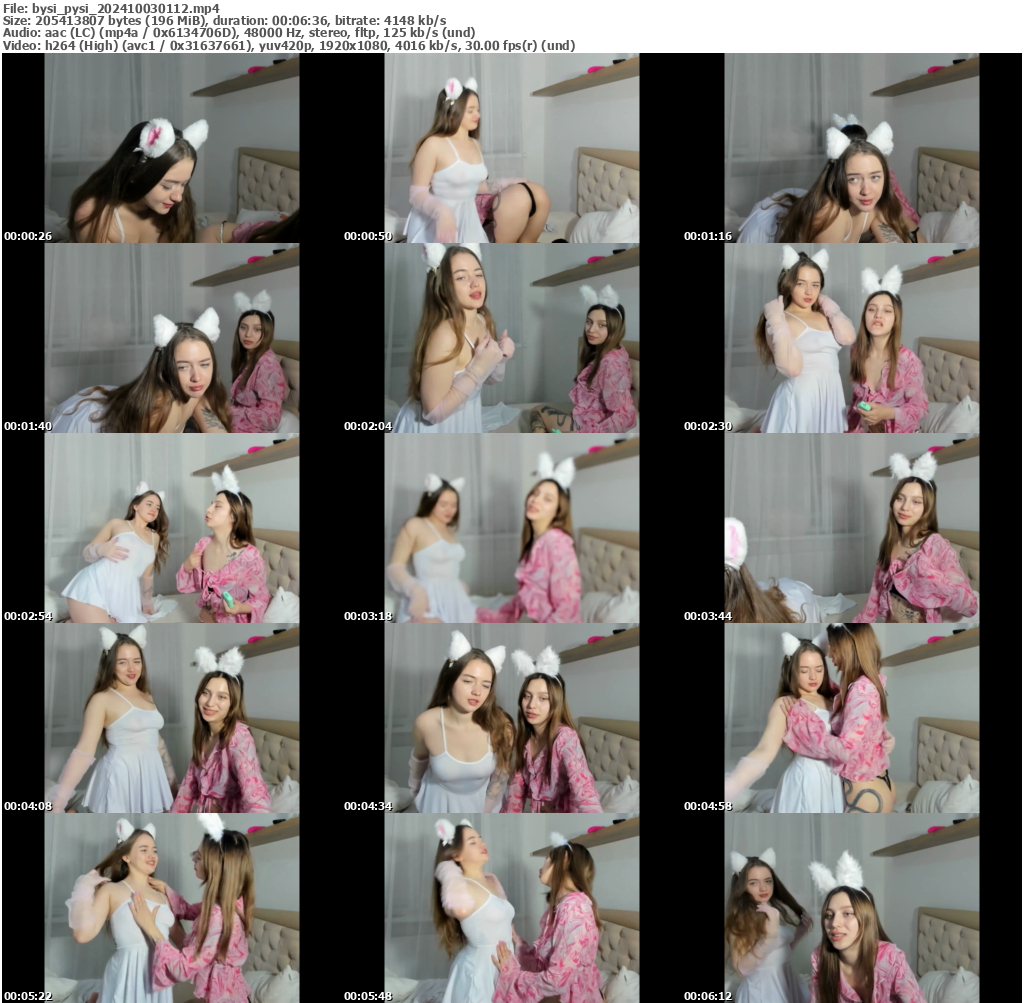The image size is (1024, 1003).
Task: Select the frame at 00:05:48
Action: [511, 908]
